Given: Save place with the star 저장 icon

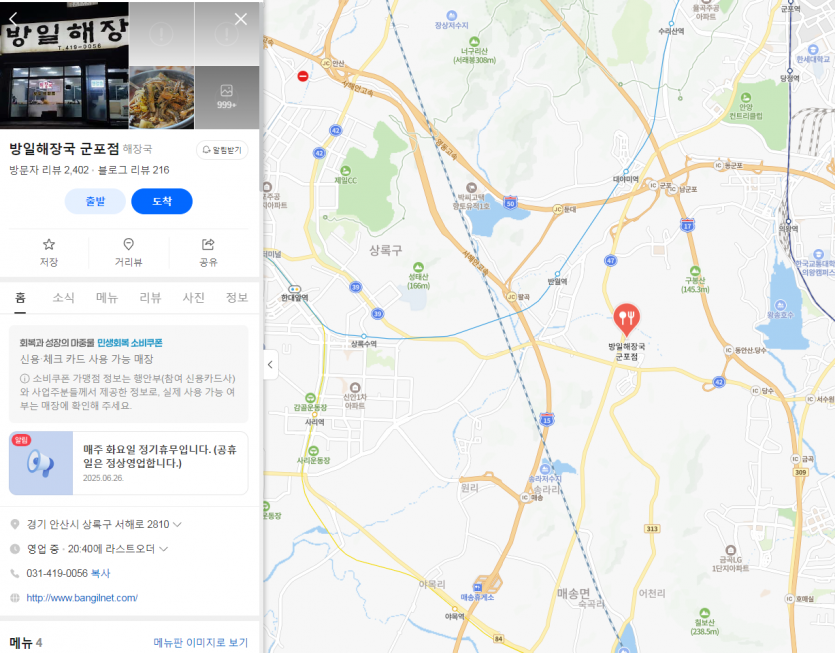Looking at the screenshot, I should [49, 244].
